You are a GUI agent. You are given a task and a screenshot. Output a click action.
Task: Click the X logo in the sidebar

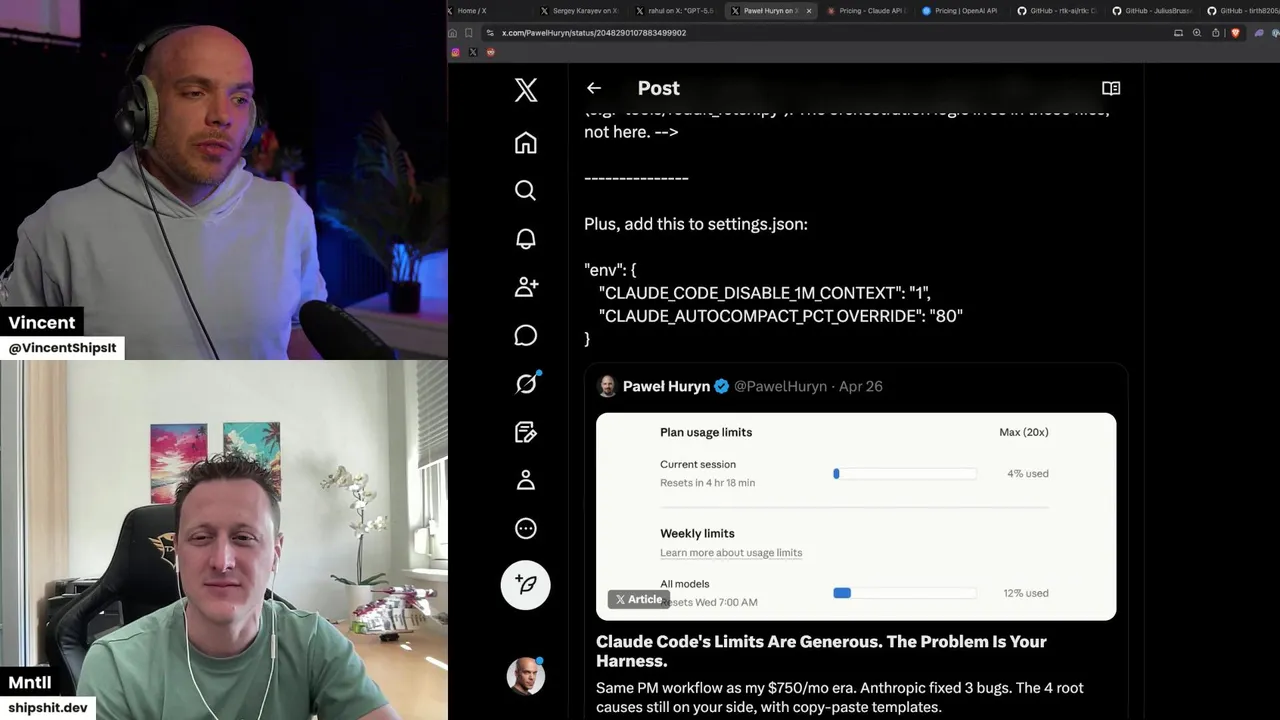pos(525,90)
